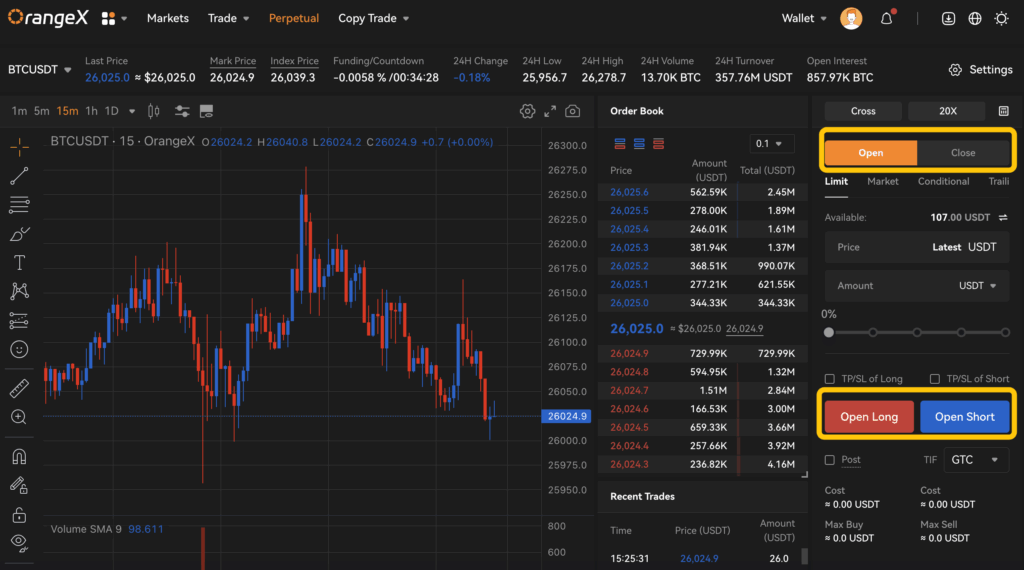Toggle the magnet snap mode

click(19, 456)
